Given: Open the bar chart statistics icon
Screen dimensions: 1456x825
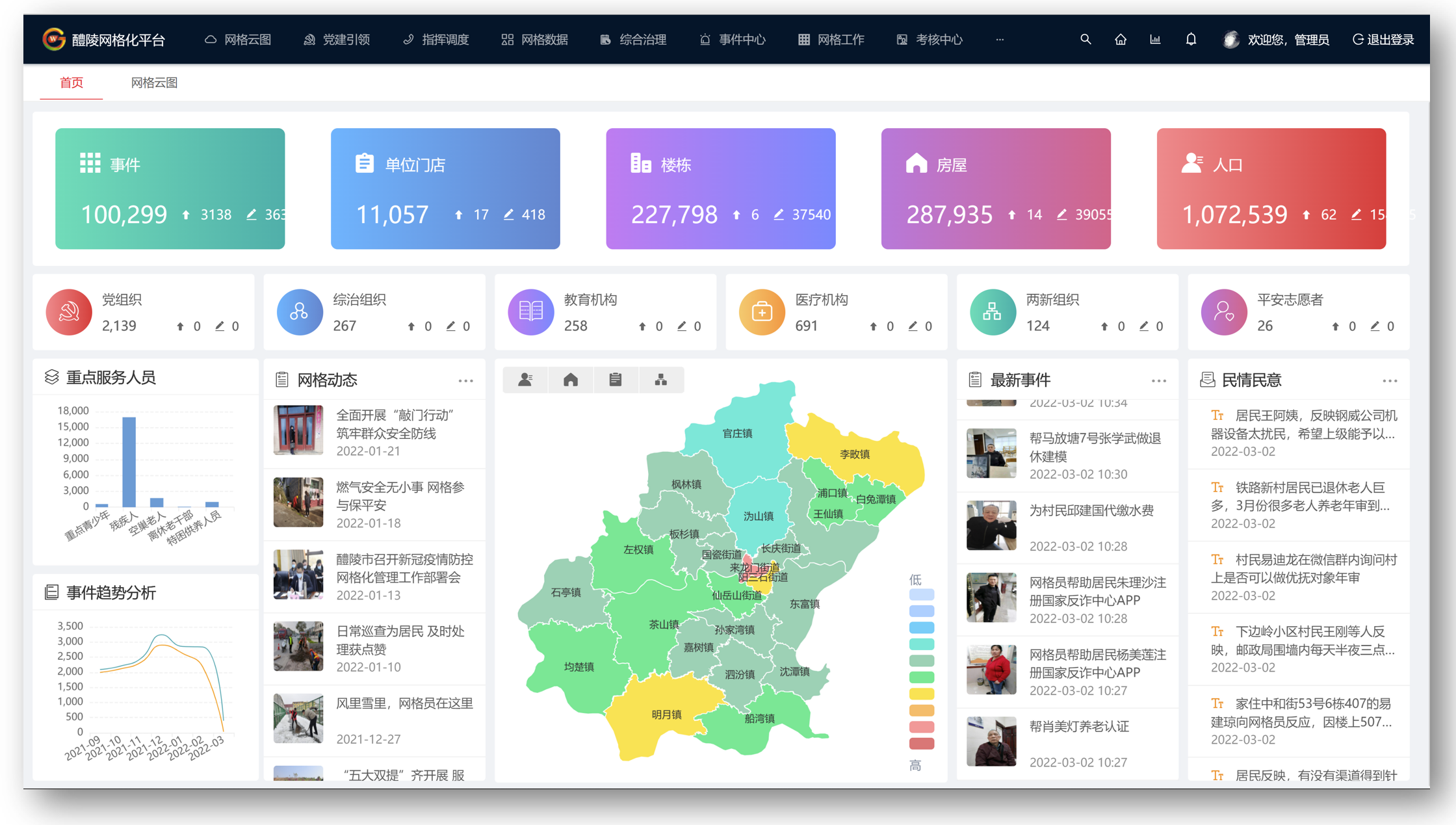Looking at the screenshot, I should pyautogui.click(x=1155, y=40).
